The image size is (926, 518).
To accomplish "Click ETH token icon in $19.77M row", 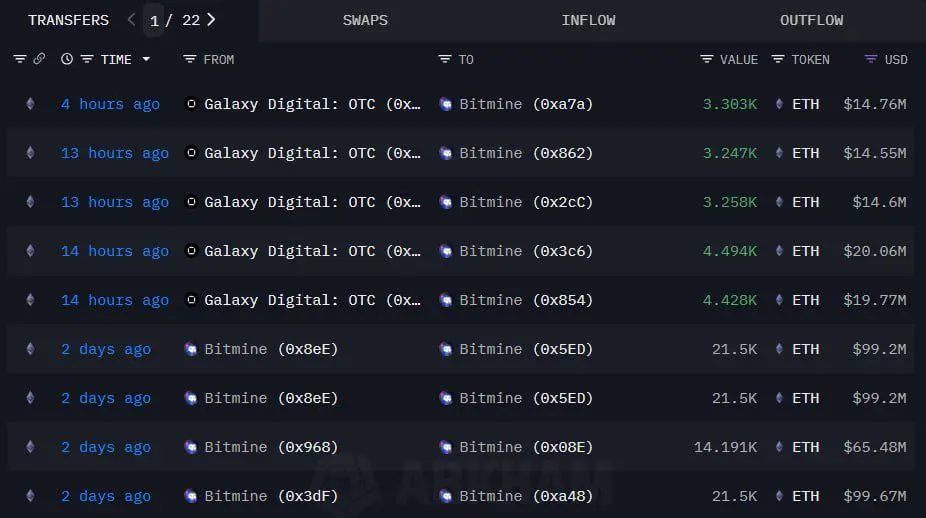I will (x=780, y=301).
